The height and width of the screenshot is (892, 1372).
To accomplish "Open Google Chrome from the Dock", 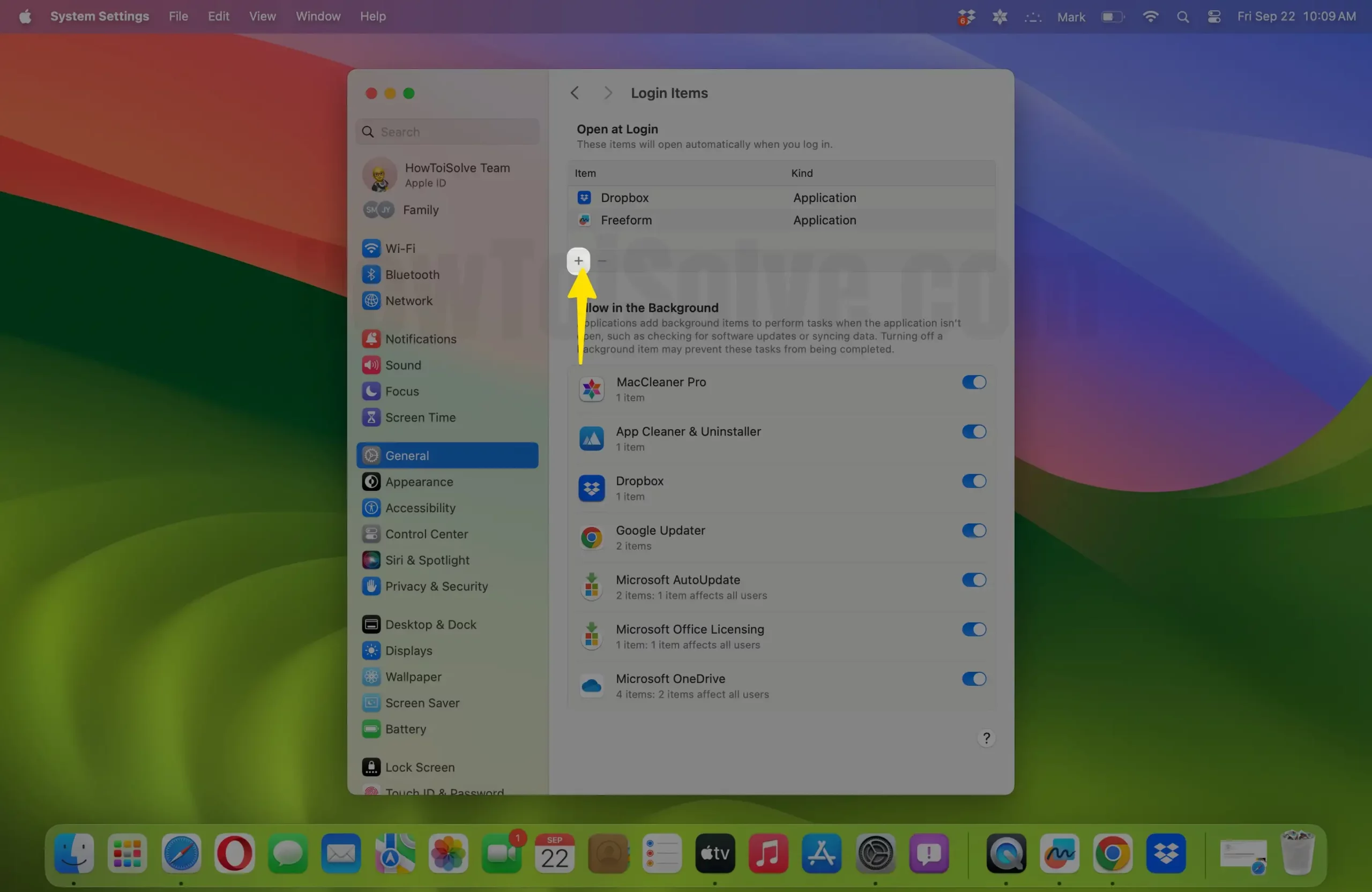I will point(1113,853).
